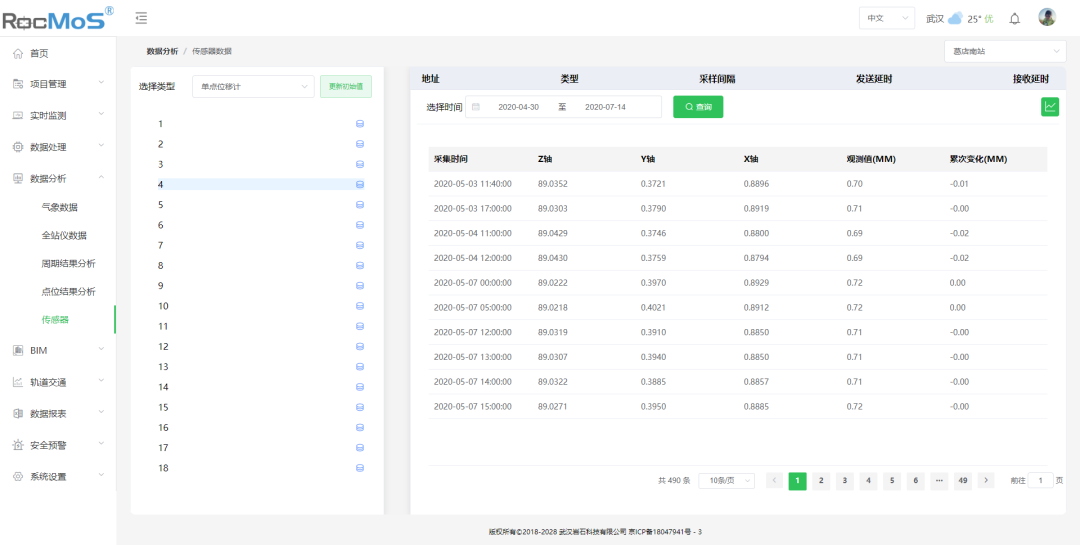The width and height of the screenshot is (1080, 545).
Task: Click end date 2020-07-14 field
Action: click(605, 107)
